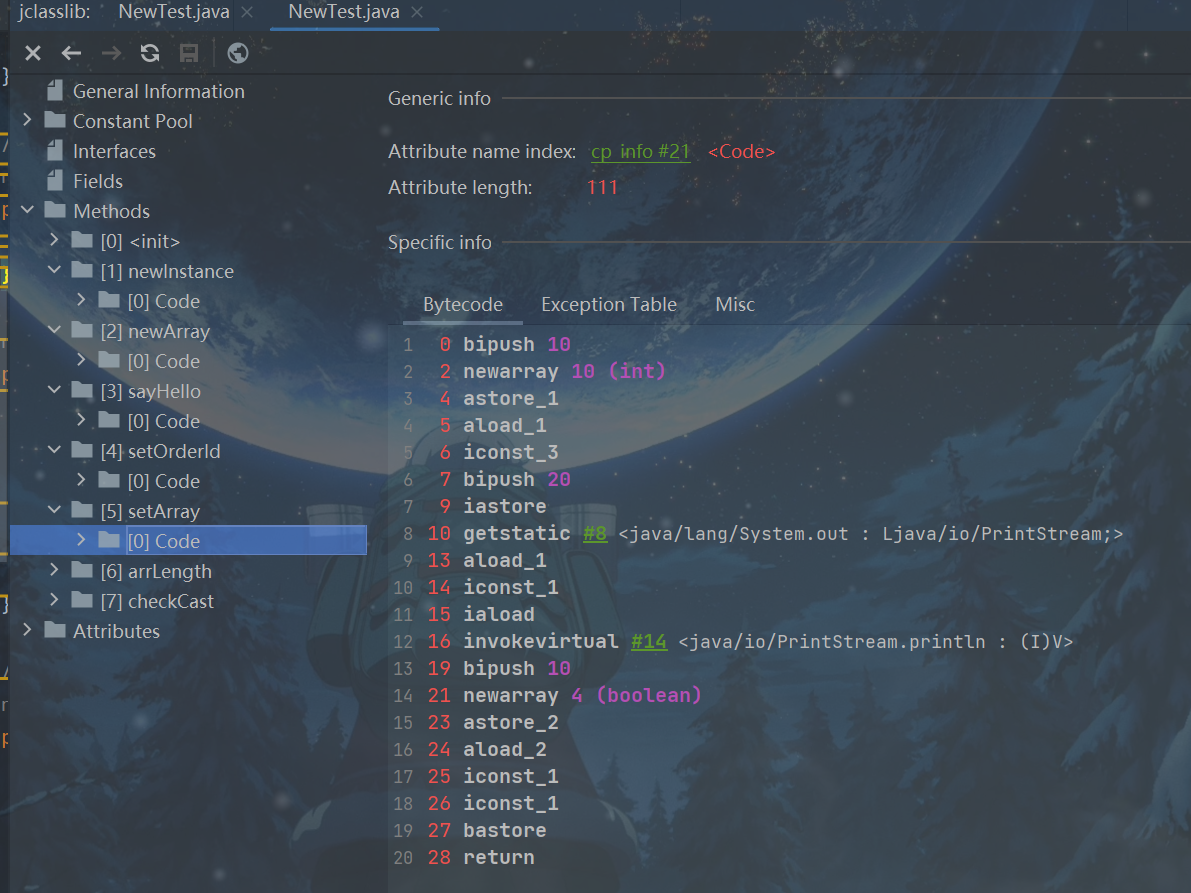Open constant pool link #8
Viewport: 1191px width, 893px height.
(x=595, y=534)
